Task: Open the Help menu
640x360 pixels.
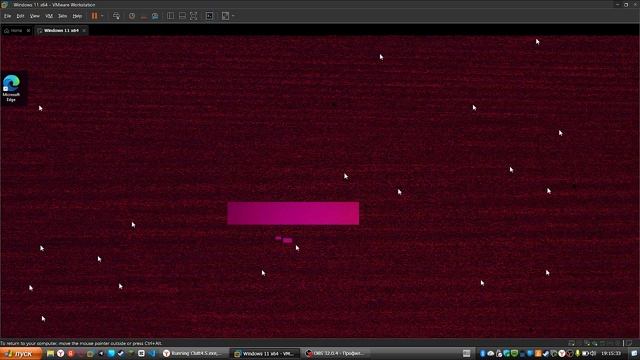Action: click(x=77, y=16)
